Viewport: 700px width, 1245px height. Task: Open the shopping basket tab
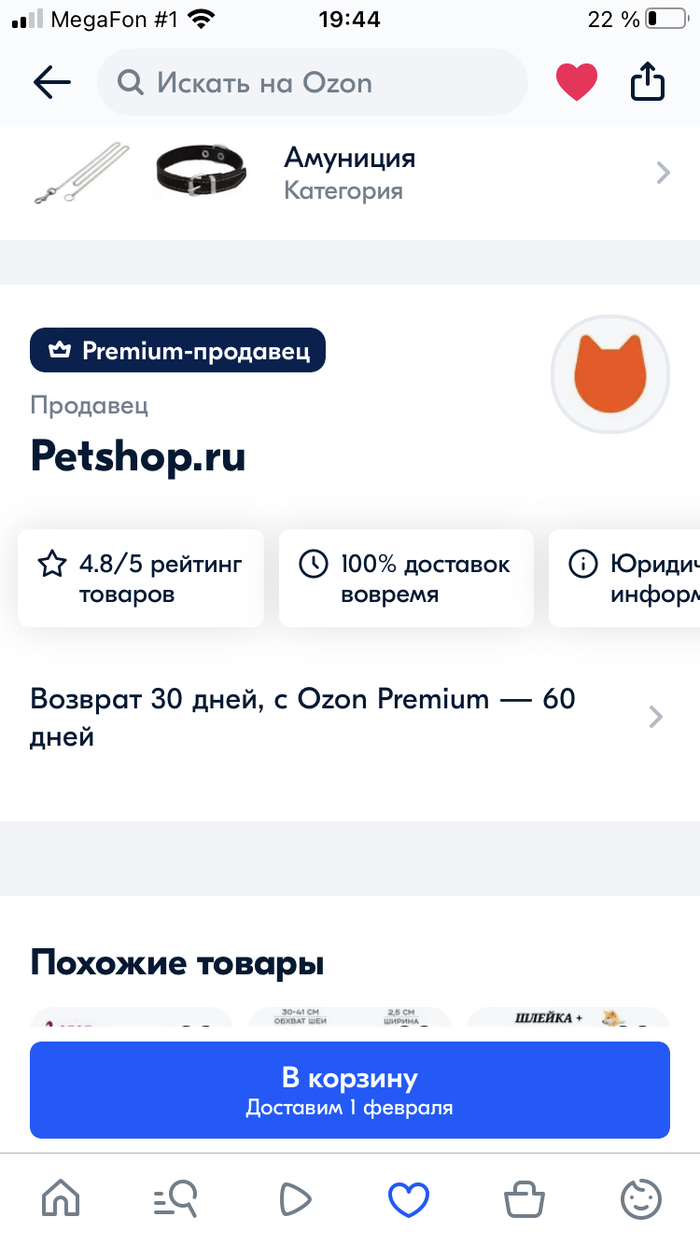click(524, 1199)
